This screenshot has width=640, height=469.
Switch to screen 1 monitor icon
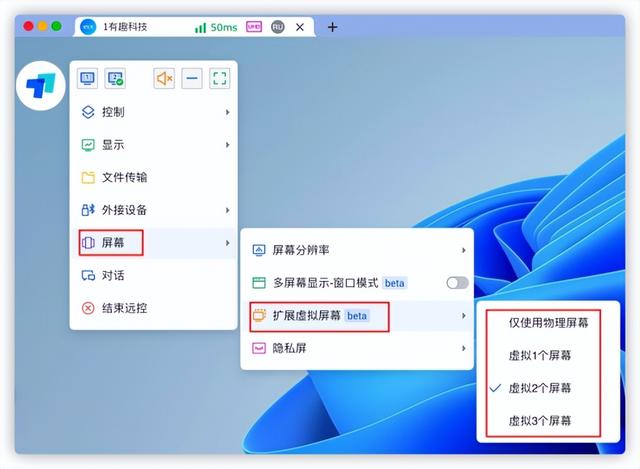pyautogui.click(x=87, y=78)
